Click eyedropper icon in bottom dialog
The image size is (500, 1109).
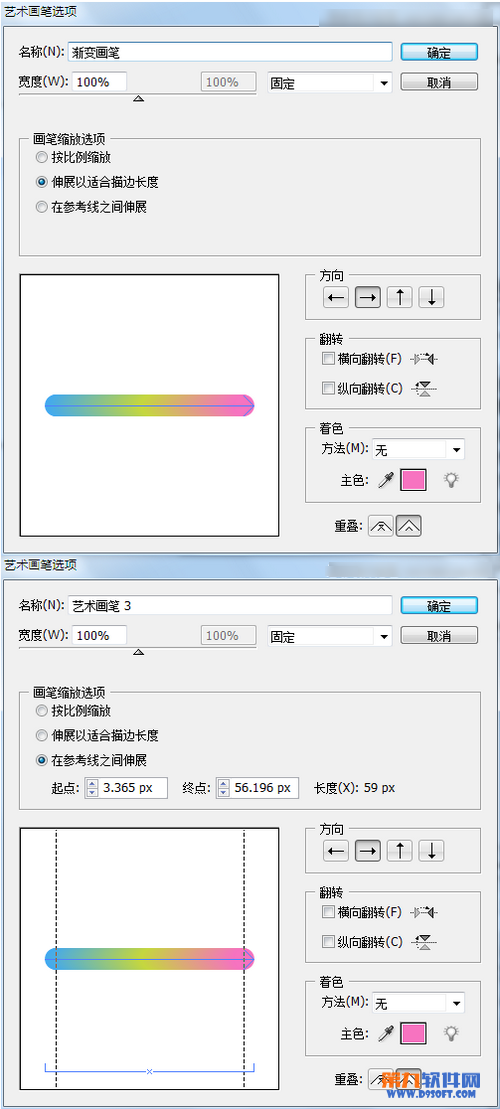click(385, 1034)
